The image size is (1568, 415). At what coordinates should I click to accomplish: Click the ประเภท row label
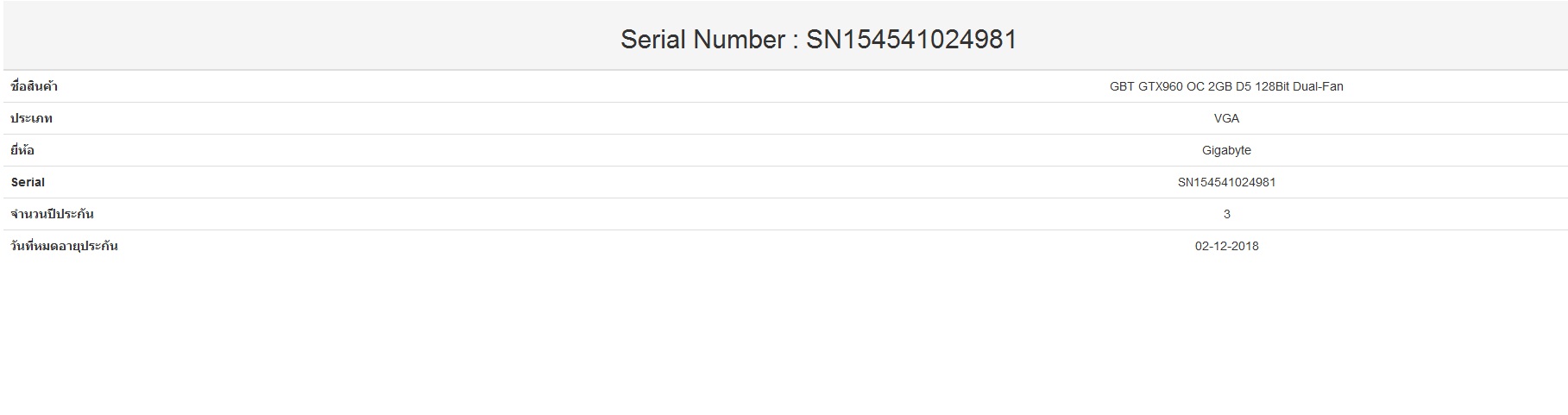click(x=32, y=118)
